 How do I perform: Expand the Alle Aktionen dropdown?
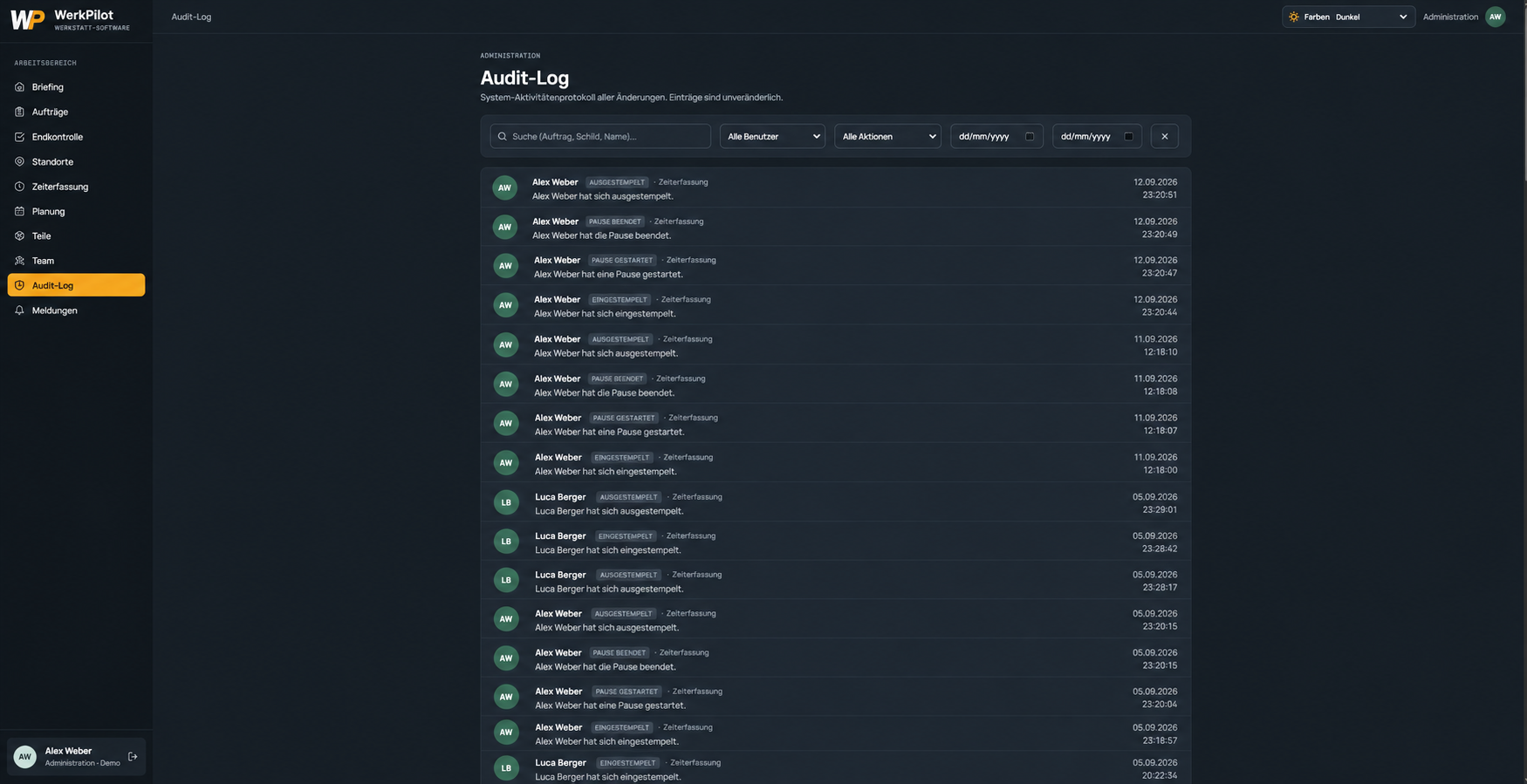887,136
